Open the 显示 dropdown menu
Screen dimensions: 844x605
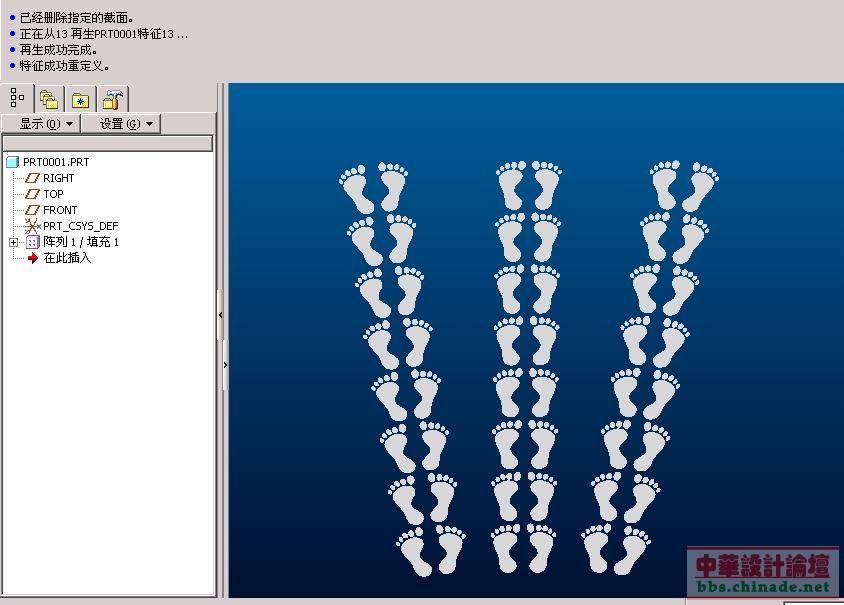(x=41, y=124)
